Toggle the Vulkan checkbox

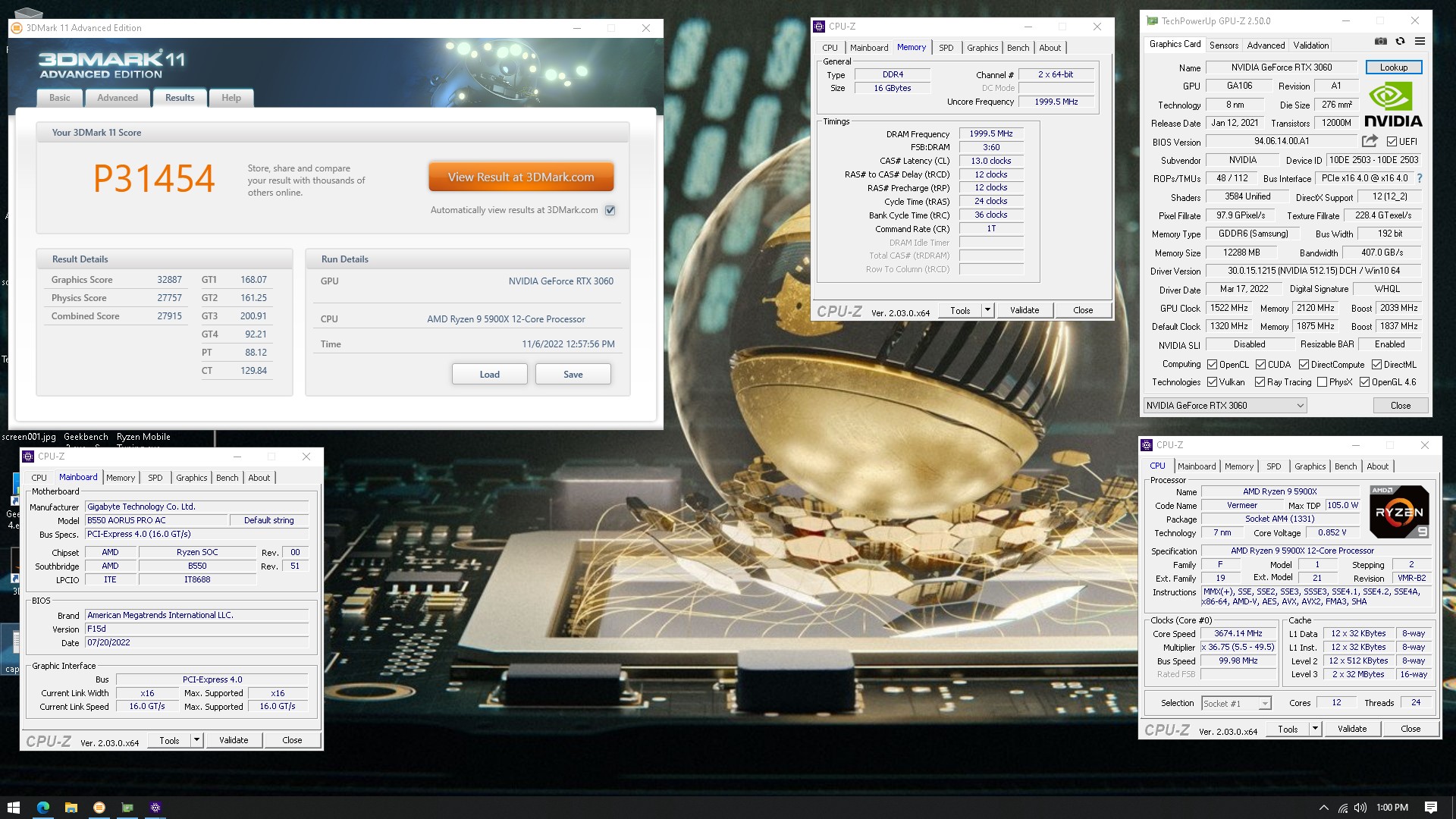click(x=1212, y=382)
